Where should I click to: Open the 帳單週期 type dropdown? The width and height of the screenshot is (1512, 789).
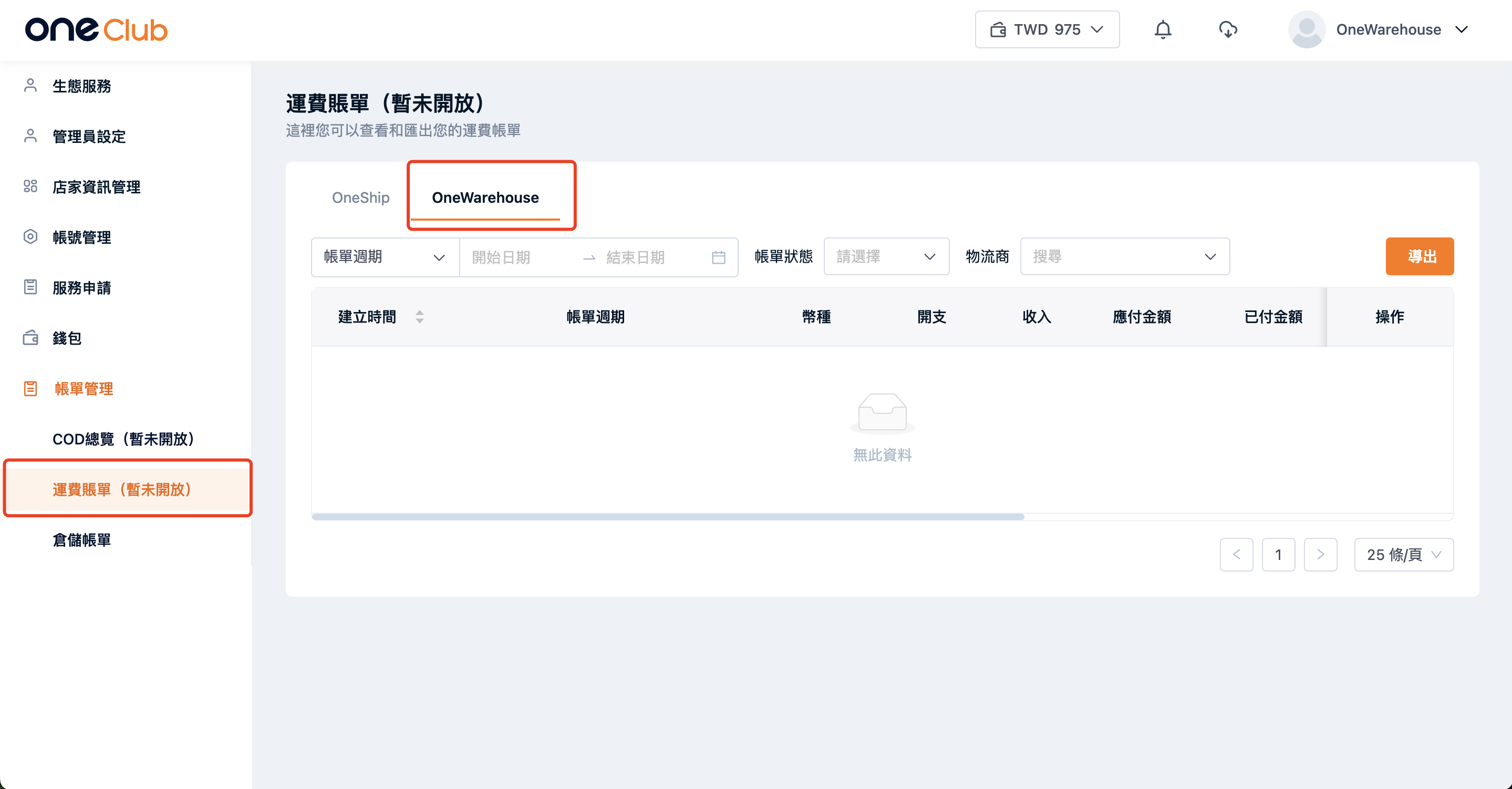(385, 257)
